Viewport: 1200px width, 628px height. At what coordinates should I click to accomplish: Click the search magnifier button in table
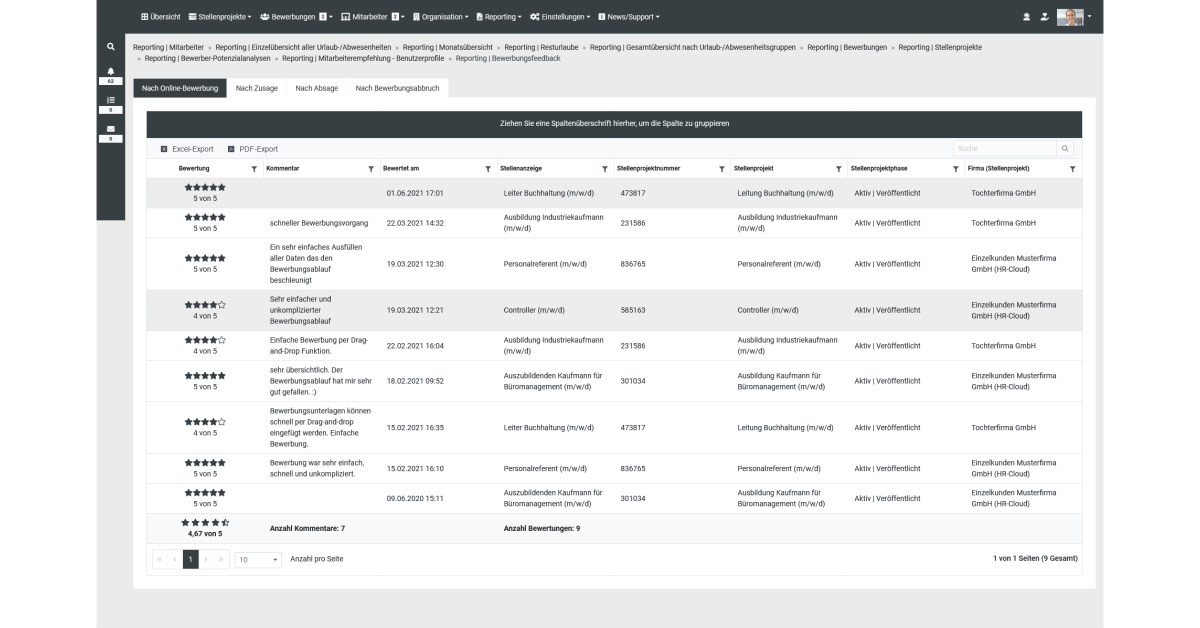(1065, 149)
